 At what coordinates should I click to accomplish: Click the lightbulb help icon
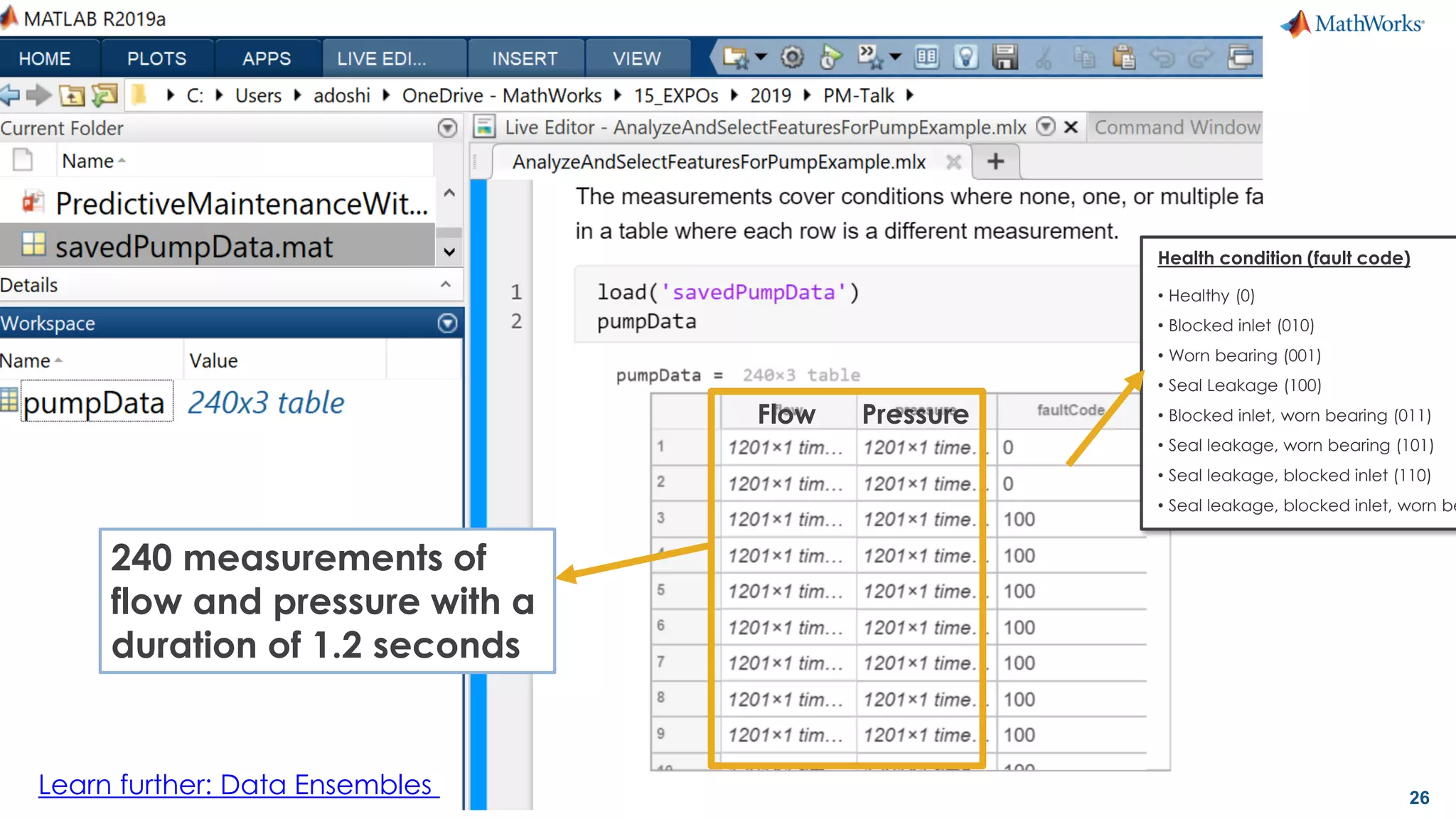tap(965, 58)
